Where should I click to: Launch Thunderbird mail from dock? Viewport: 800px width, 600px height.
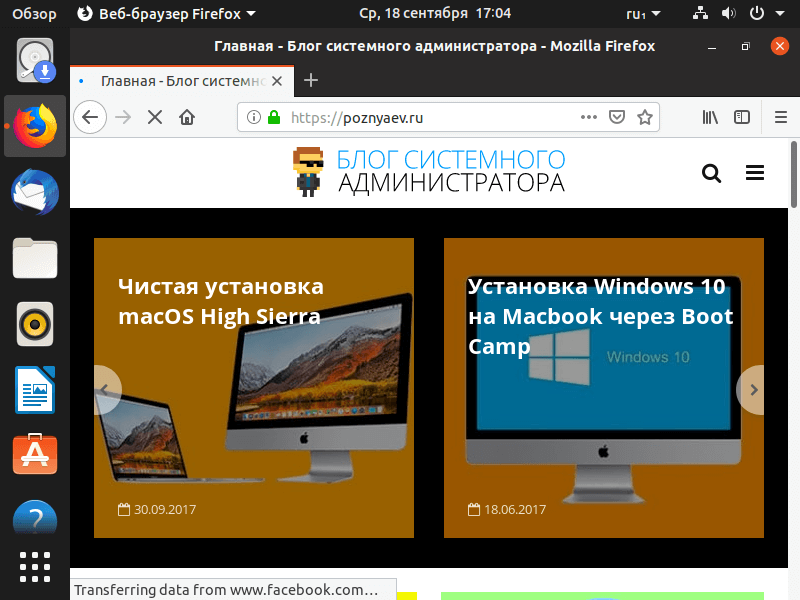[35, 192]
